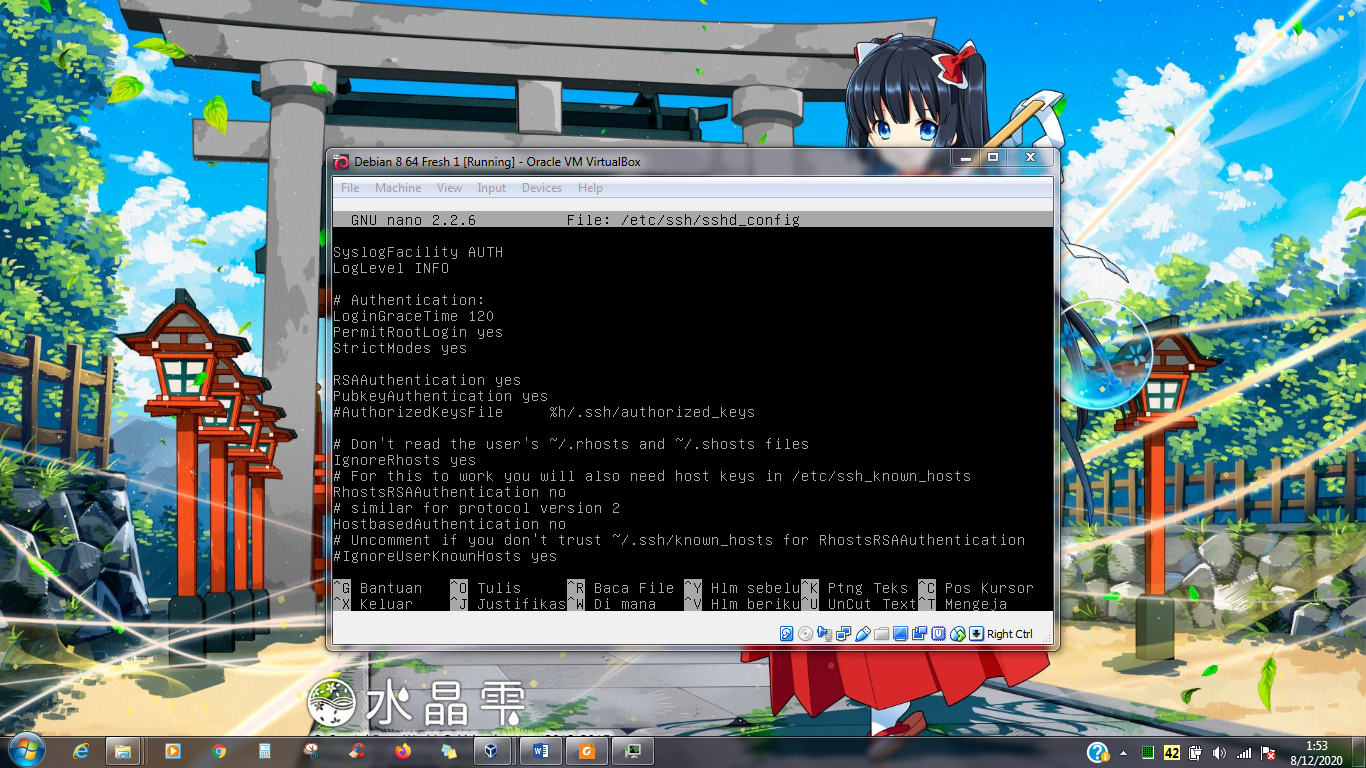The image size is (1366, 768).
Task: Click the volume speaker tray icon
Action: [1219, 753]
